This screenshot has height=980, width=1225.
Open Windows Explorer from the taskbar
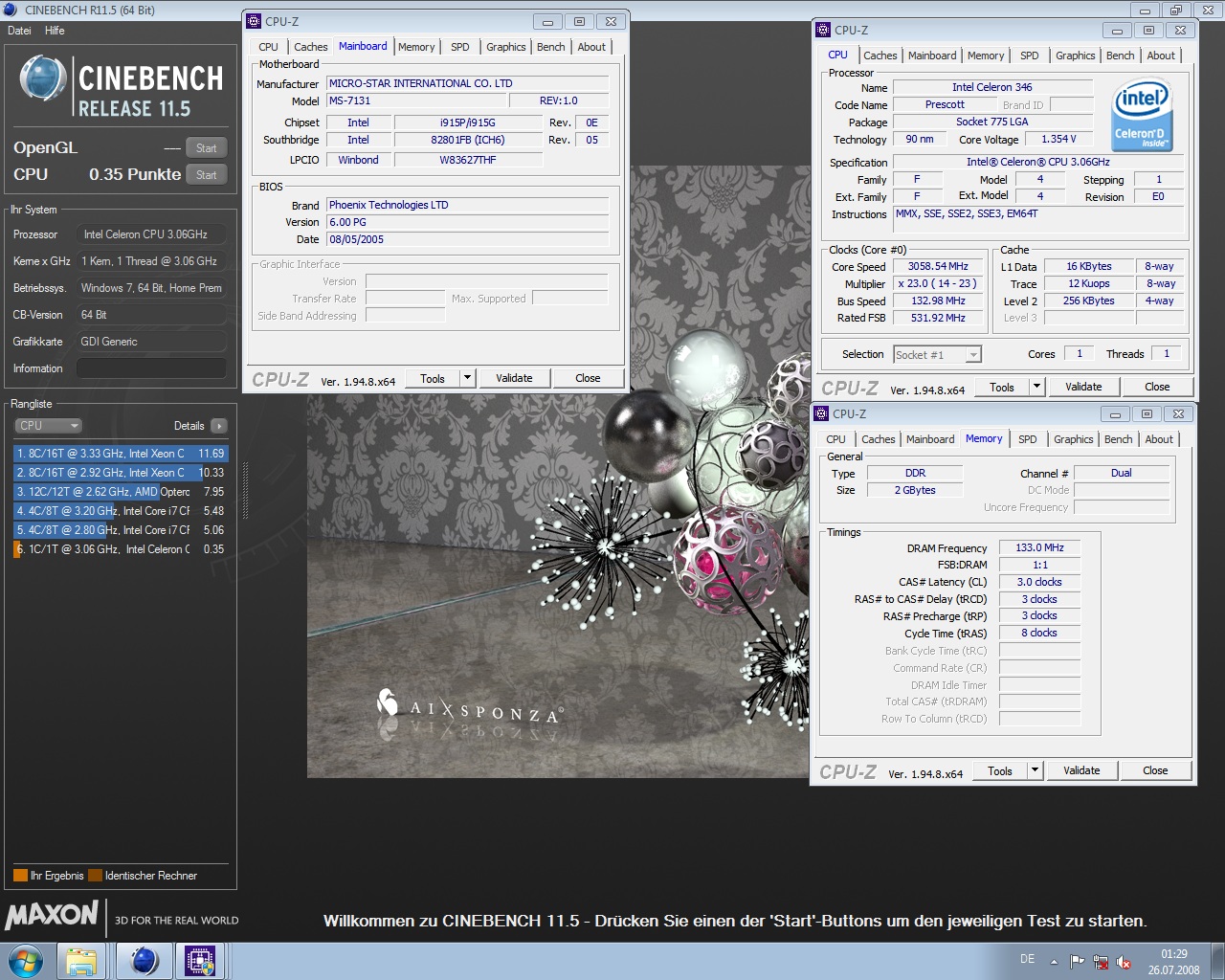(81, 961)
